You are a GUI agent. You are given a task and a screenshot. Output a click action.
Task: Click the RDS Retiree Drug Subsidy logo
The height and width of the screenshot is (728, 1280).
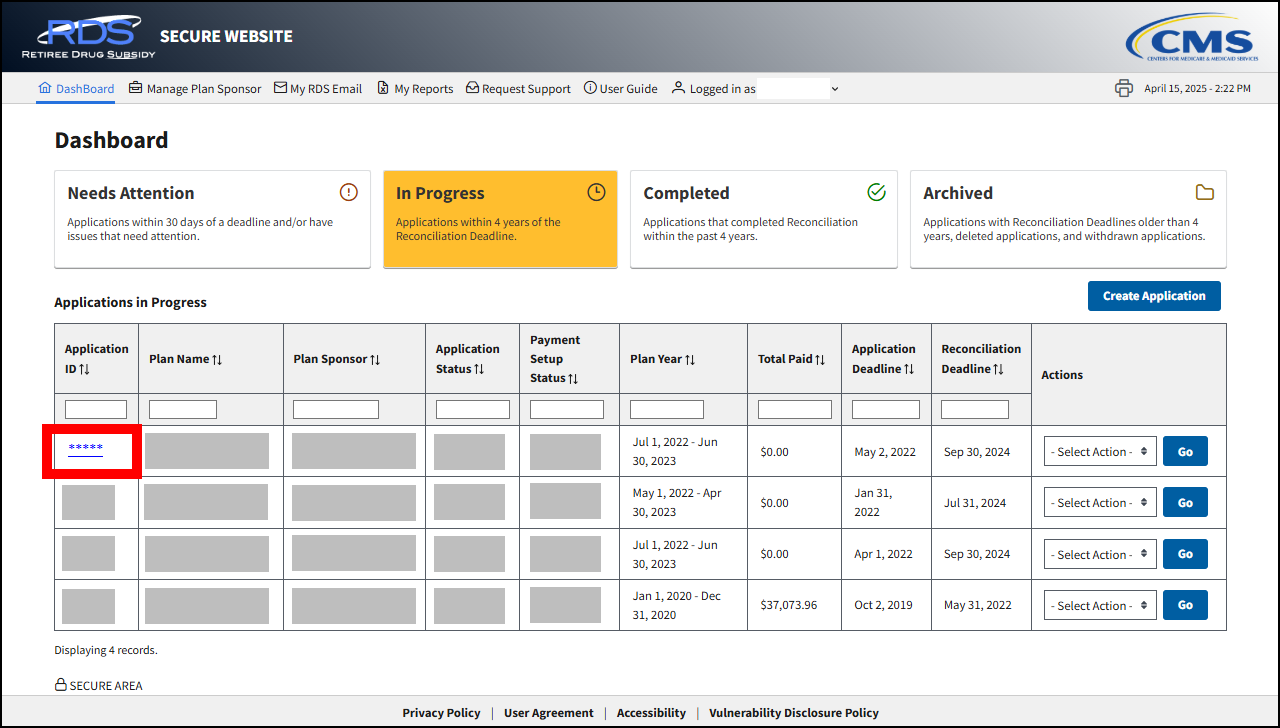pyautogui.click(x=88, y=38)
